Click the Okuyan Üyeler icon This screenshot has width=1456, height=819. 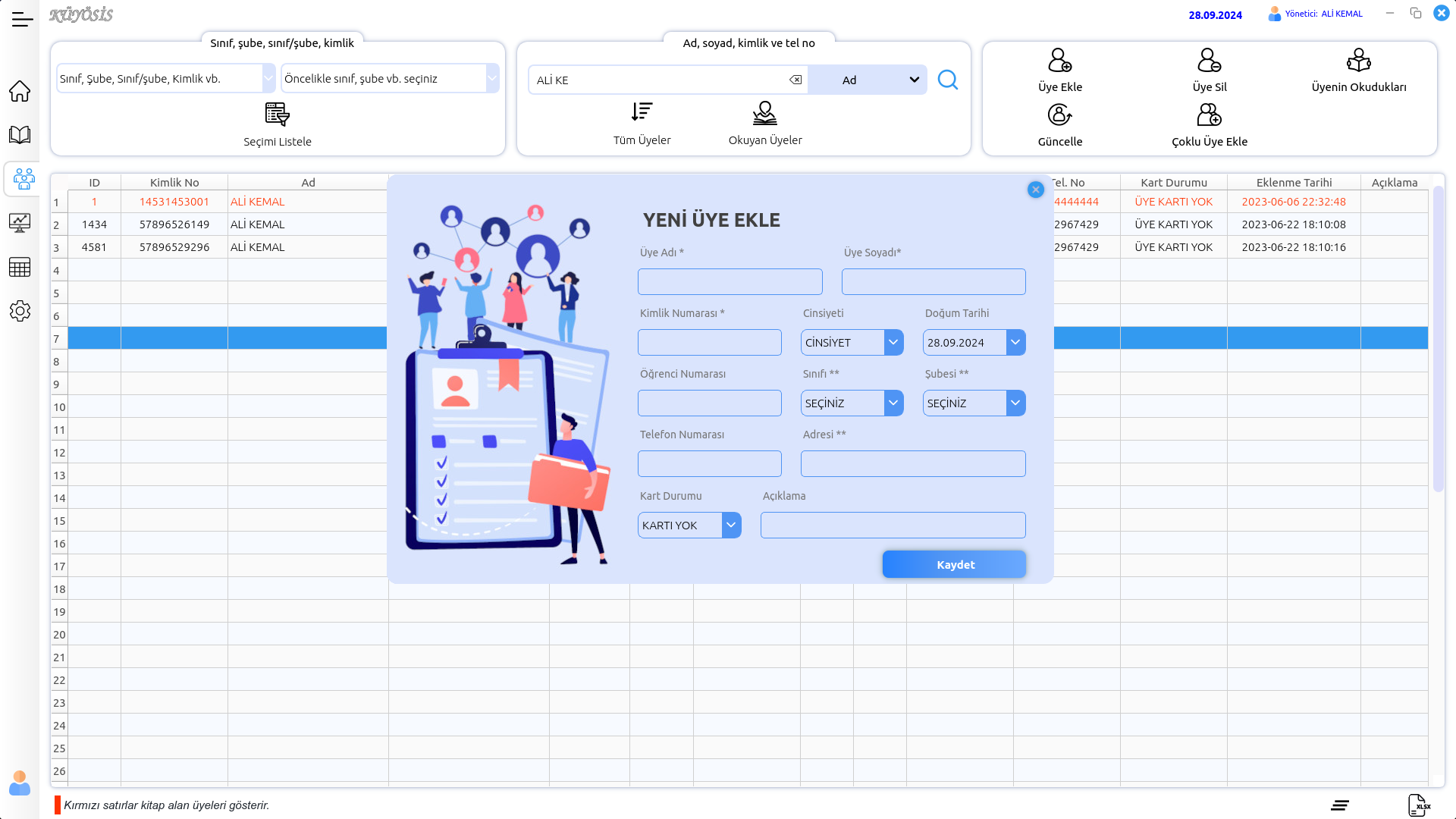(764, 114)
